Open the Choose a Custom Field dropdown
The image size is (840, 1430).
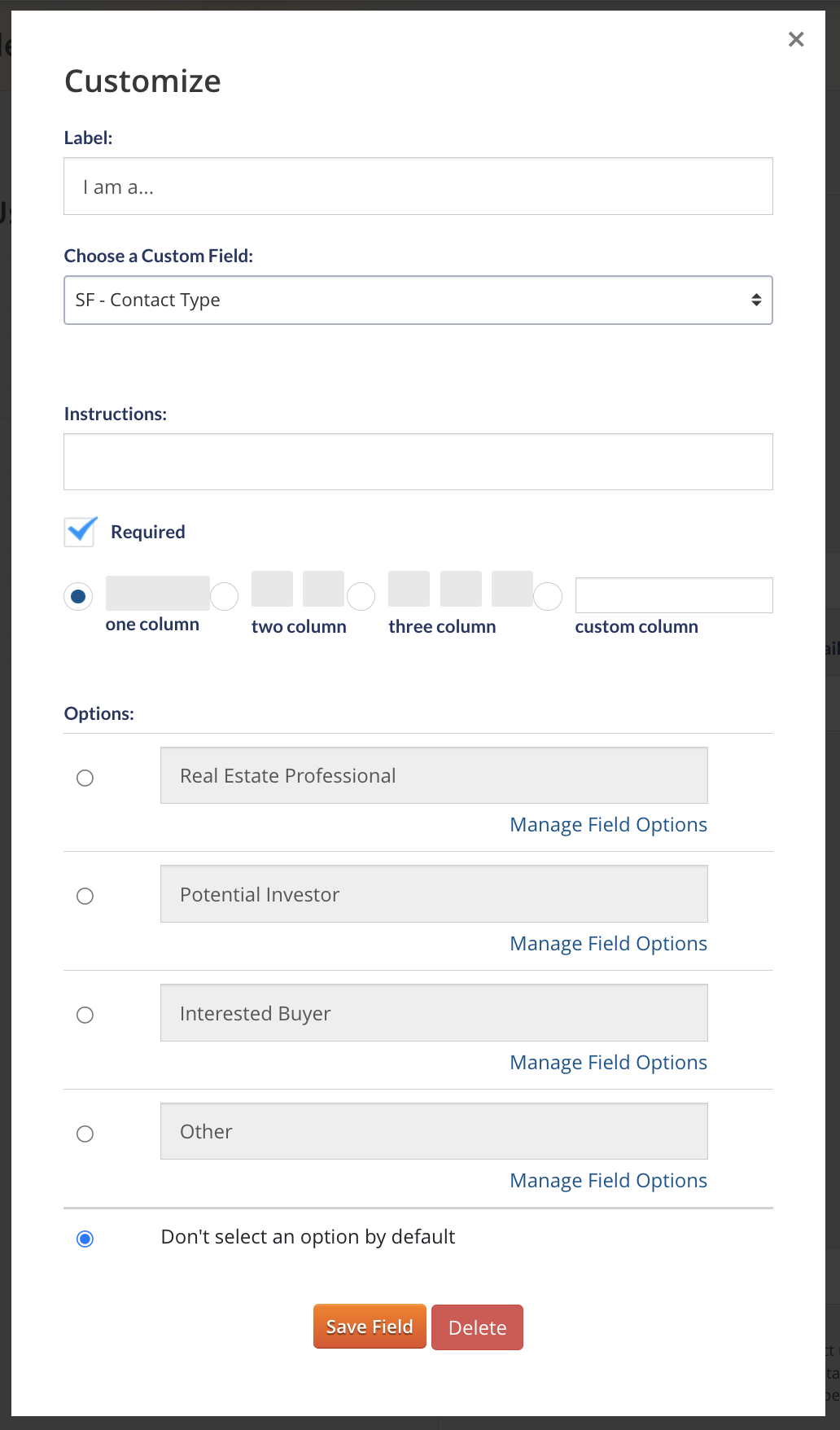click(x=418, y=300)
